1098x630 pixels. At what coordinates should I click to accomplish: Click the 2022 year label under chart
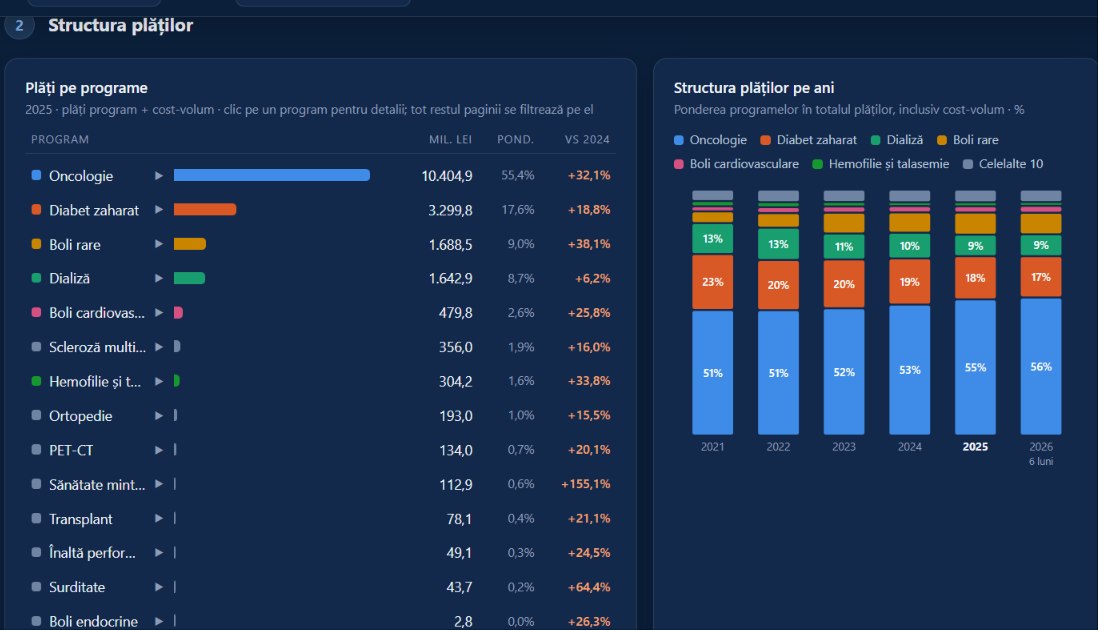tap(778, 447)
